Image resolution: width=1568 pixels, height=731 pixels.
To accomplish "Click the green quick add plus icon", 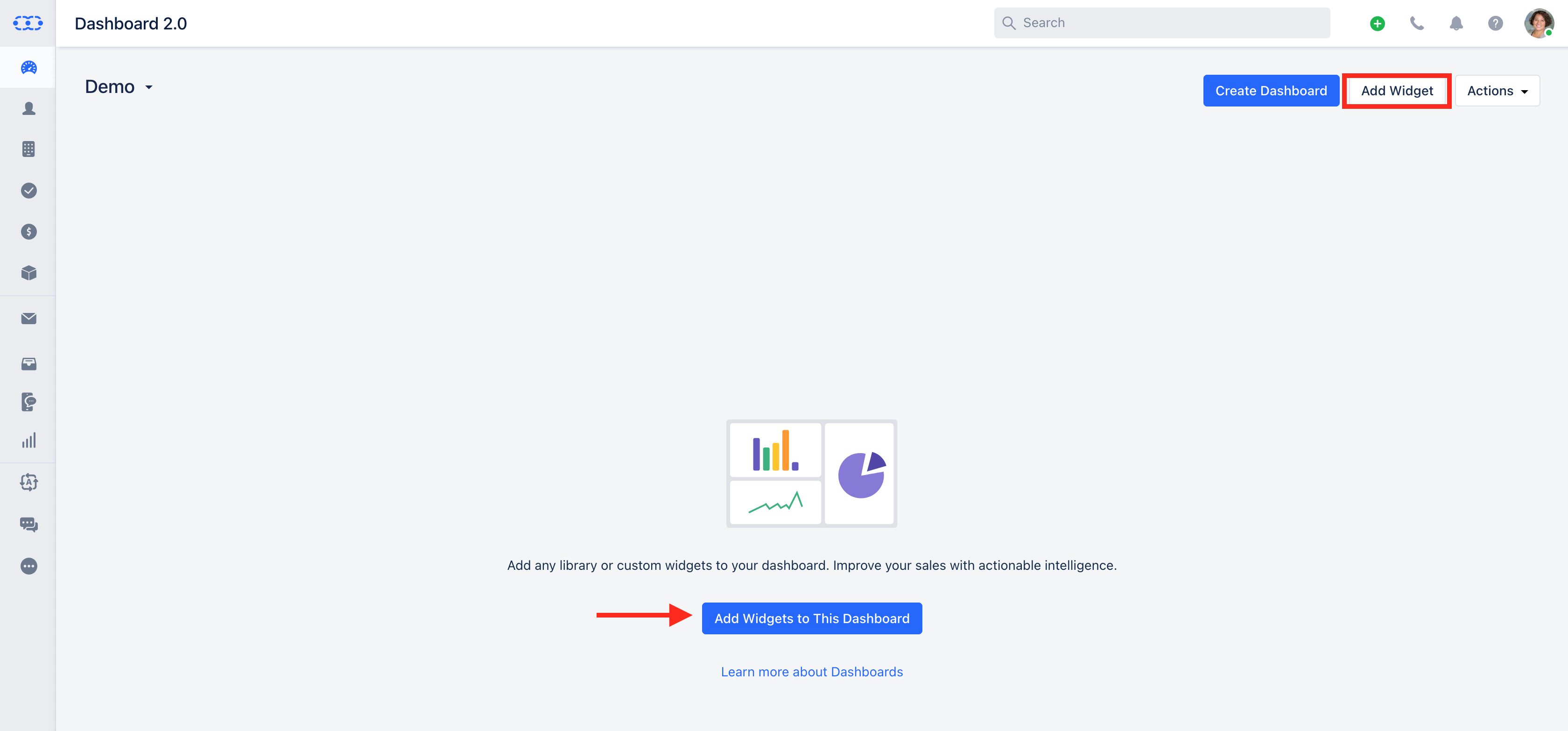I will pos(1378,23).
